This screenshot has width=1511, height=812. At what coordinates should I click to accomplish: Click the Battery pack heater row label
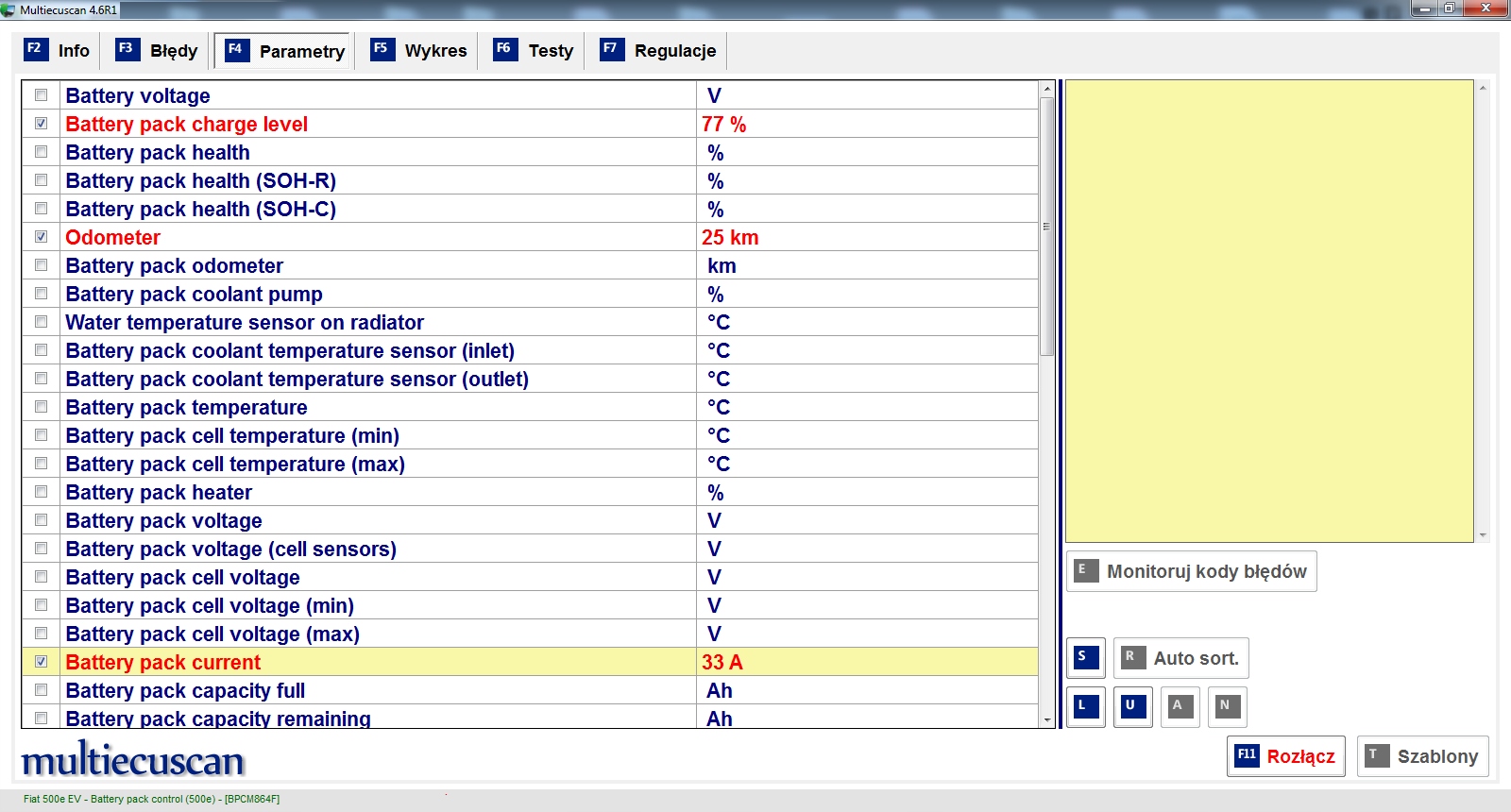tap(159, 492)
